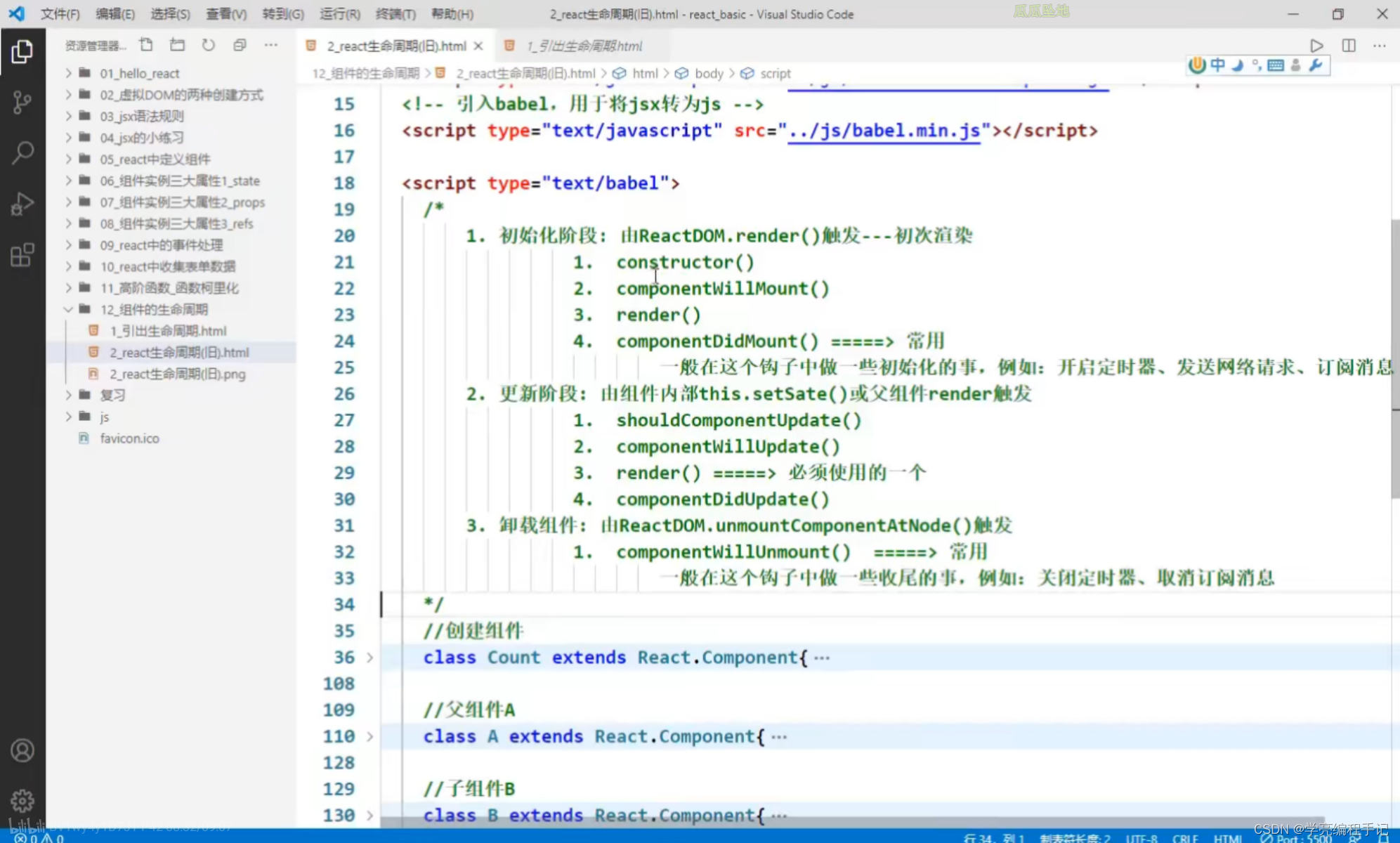Screen dimensions: 1400x843
Task: Expand the 复习 folder
Action: (68, 395)
